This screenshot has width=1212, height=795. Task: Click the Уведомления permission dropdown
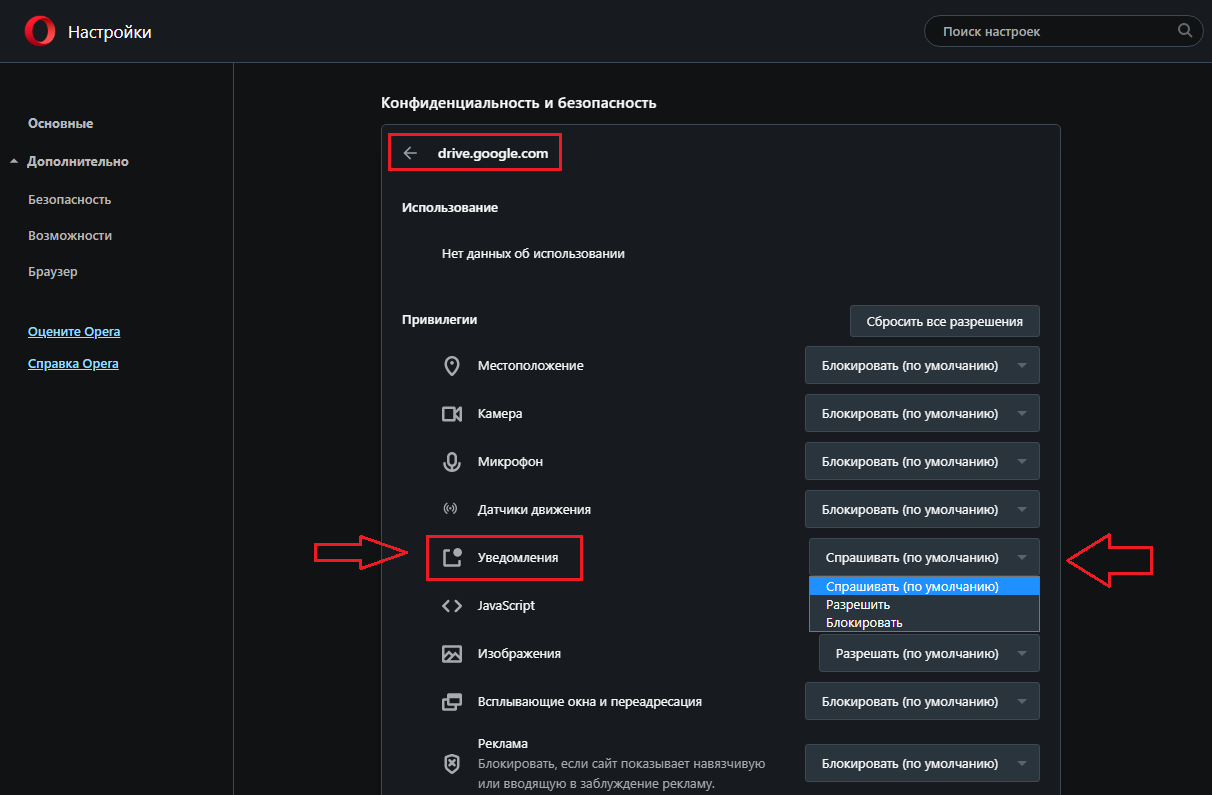(x=924, y=557)
